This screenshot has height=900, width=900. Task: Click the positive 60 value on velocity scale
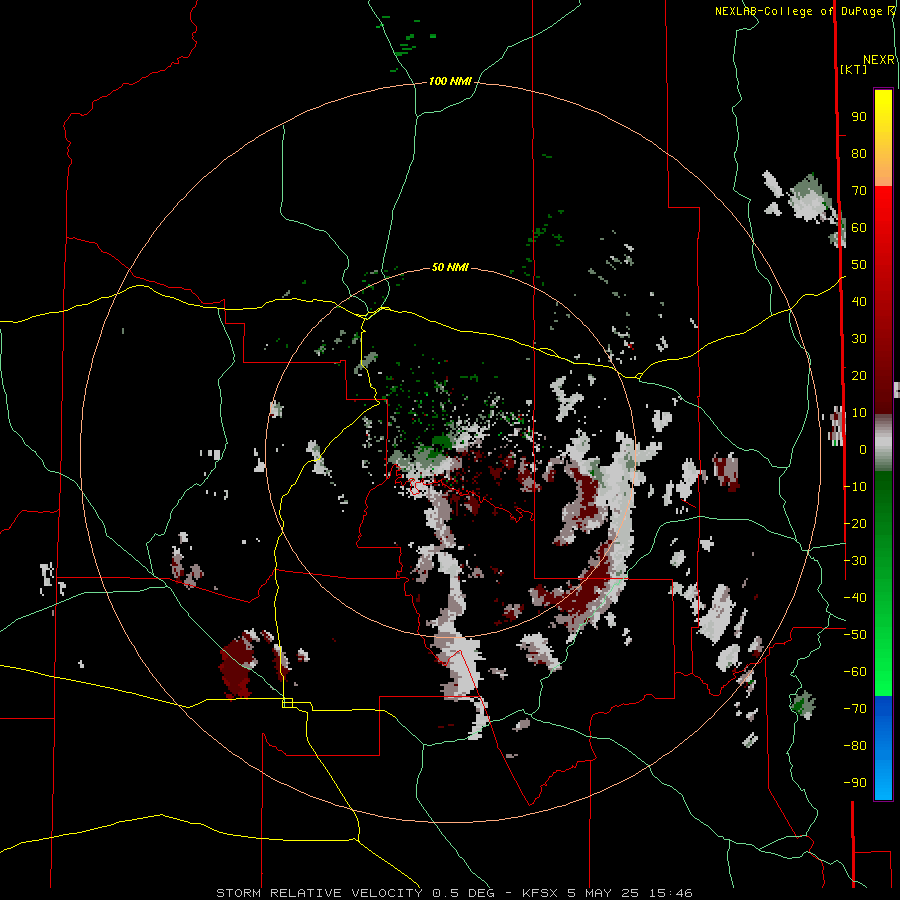(859, 227)
